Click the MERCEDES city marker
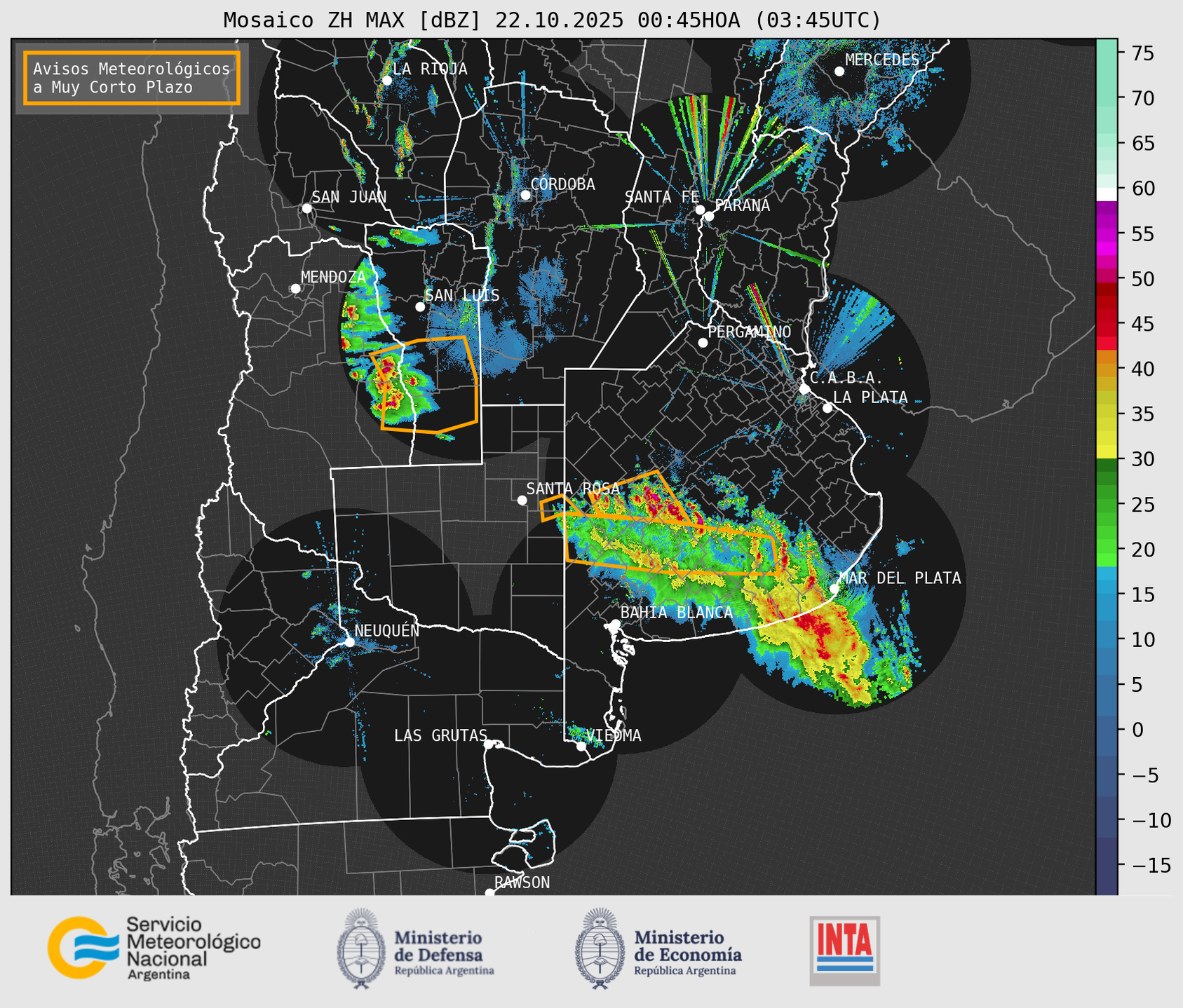 (x=839, y=71)
